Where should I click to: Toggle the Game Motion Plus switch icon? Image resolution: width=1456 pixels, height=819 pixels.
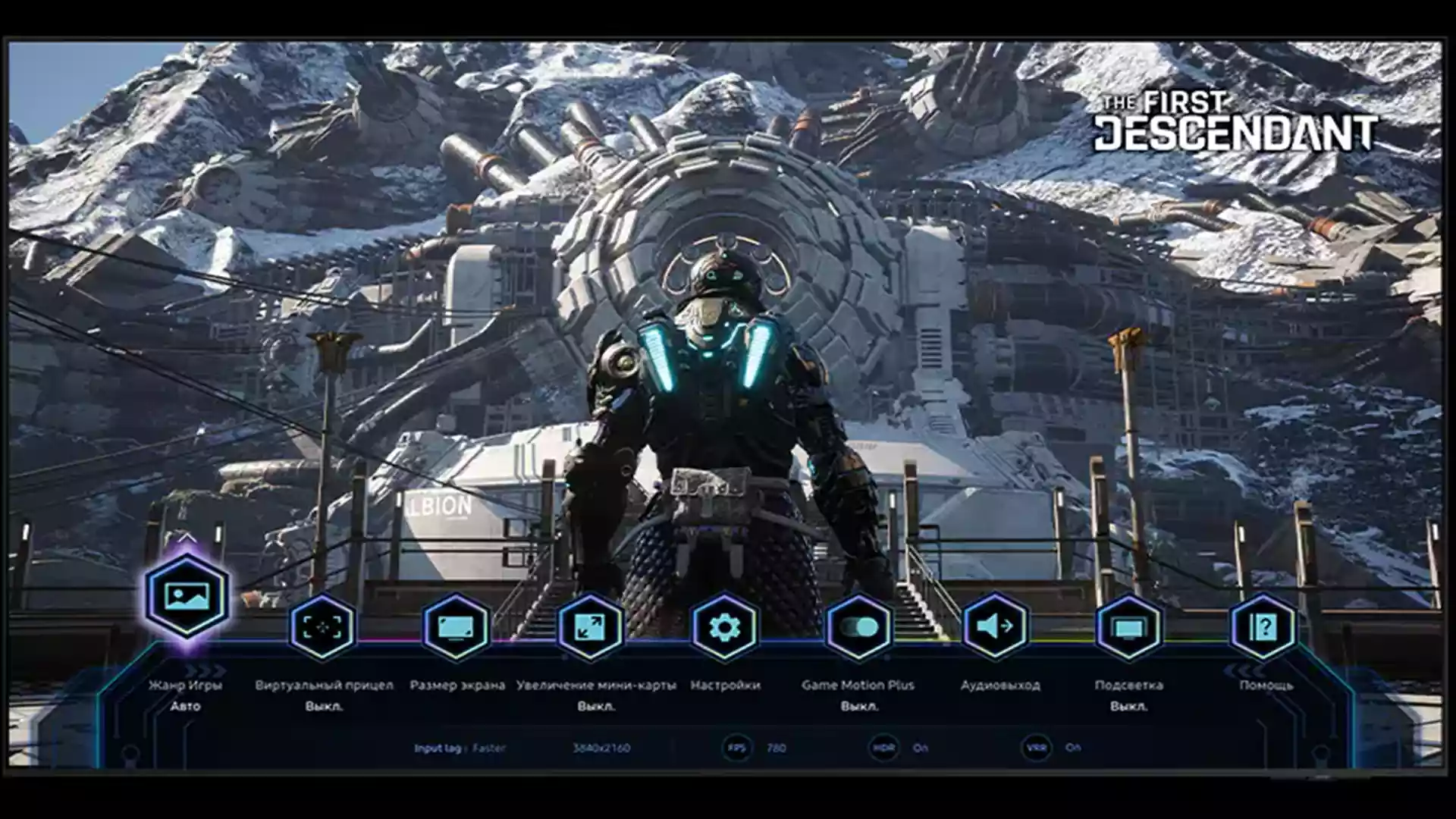[x=858, y=627]
